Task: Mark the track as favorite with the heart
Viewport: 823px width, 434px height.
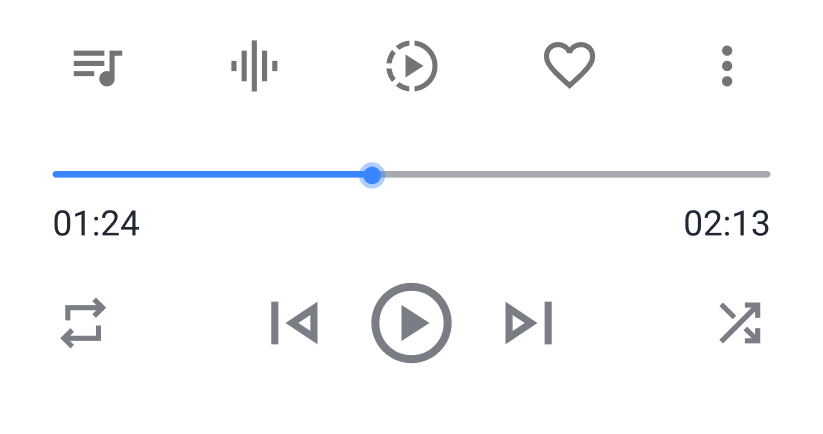Action: [x=569, y=65]
